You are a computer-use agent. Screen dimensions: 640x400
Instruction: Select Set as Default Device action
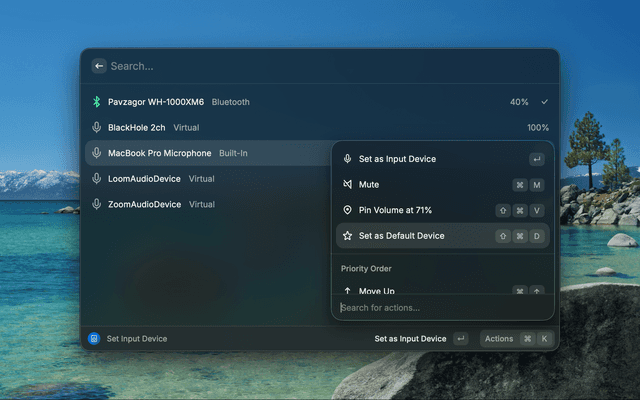[401, 236]
